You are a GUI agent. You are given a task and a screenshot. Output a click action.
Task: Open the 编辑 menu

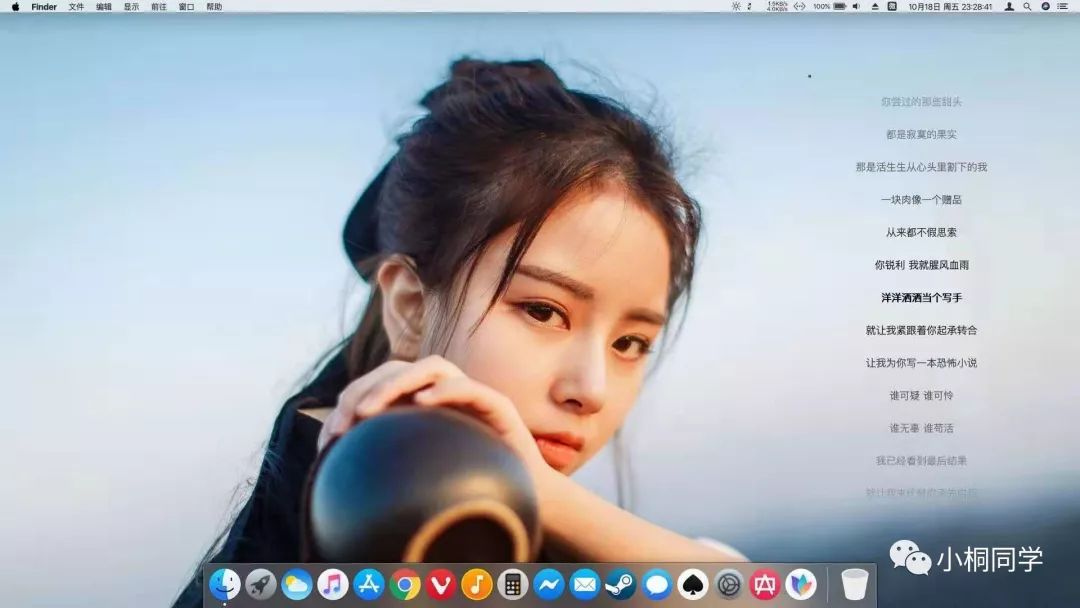coord(103,6)
